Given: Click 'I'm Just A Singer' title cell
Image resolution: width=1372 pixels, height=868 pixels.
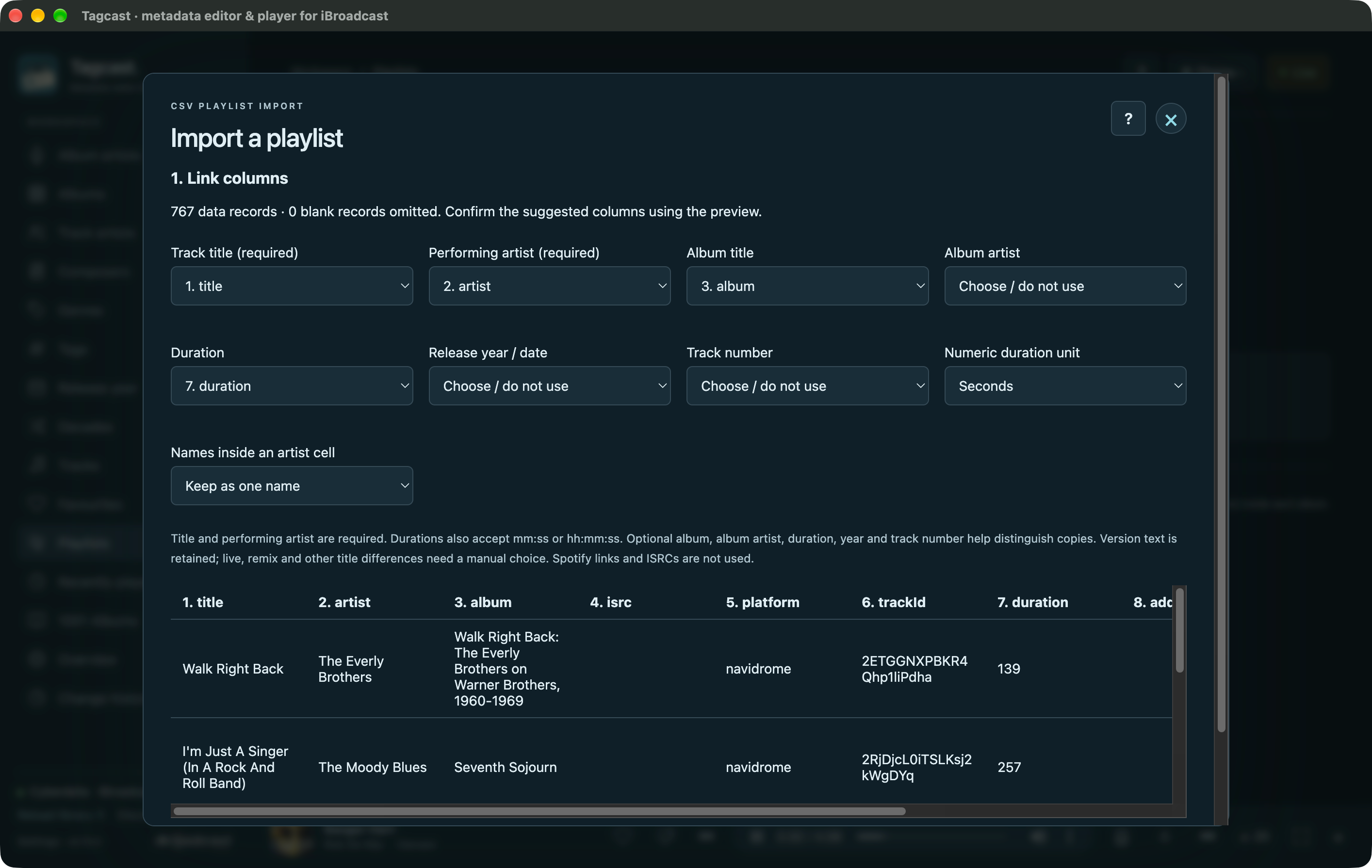Looking at the screenshot, I should 235,767.
